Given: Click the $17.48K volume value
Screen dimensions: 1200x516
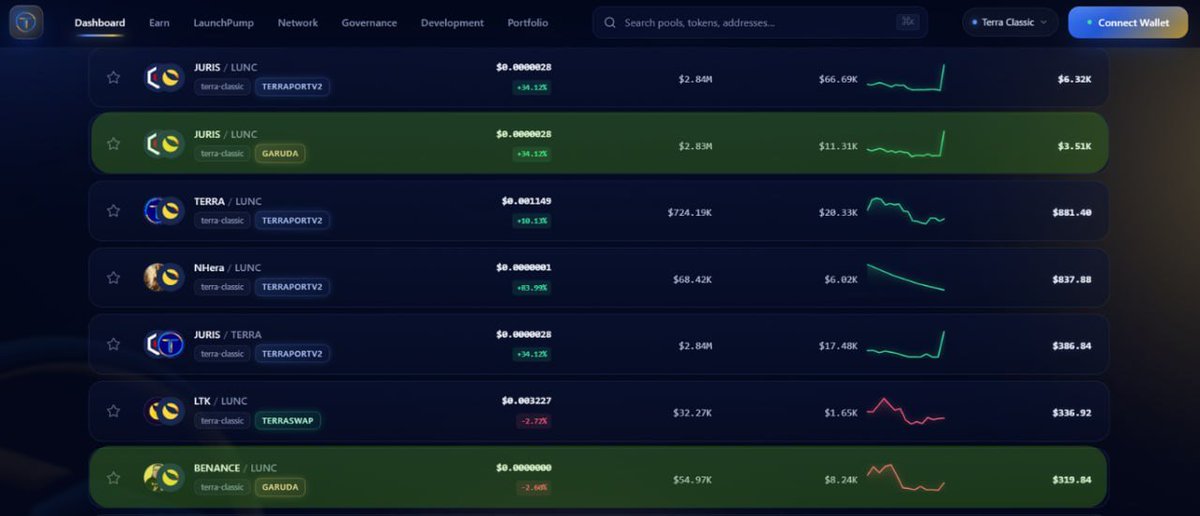Looking at the screenshot, I should (838, 346).
